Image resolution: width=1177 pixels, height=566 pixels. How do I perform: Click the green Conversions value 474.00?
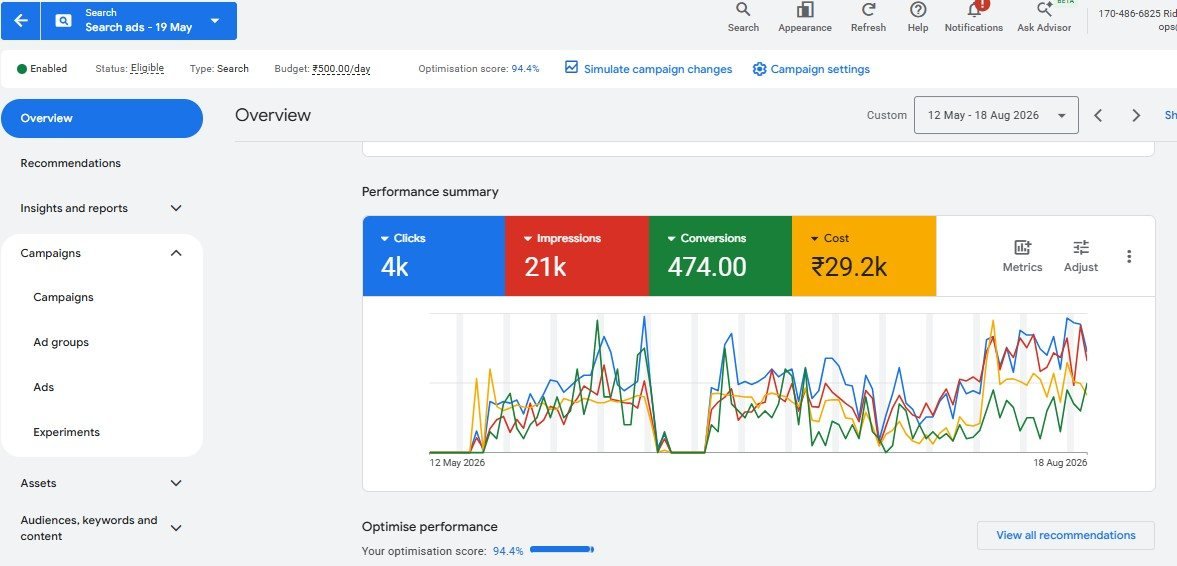pos(707,266)
